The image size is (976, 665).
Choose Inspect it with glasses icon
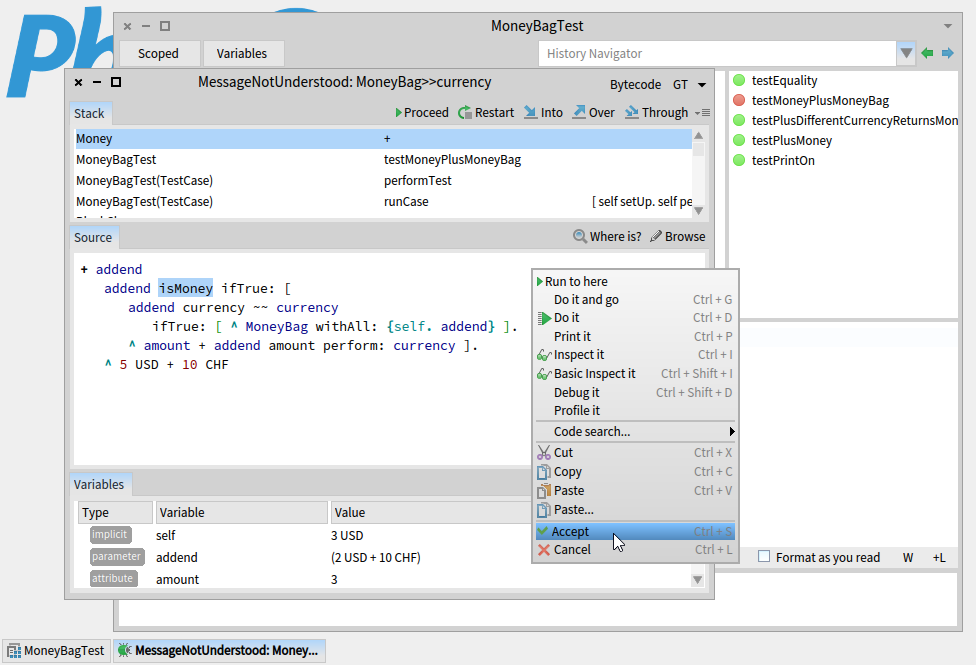point(635,354)
